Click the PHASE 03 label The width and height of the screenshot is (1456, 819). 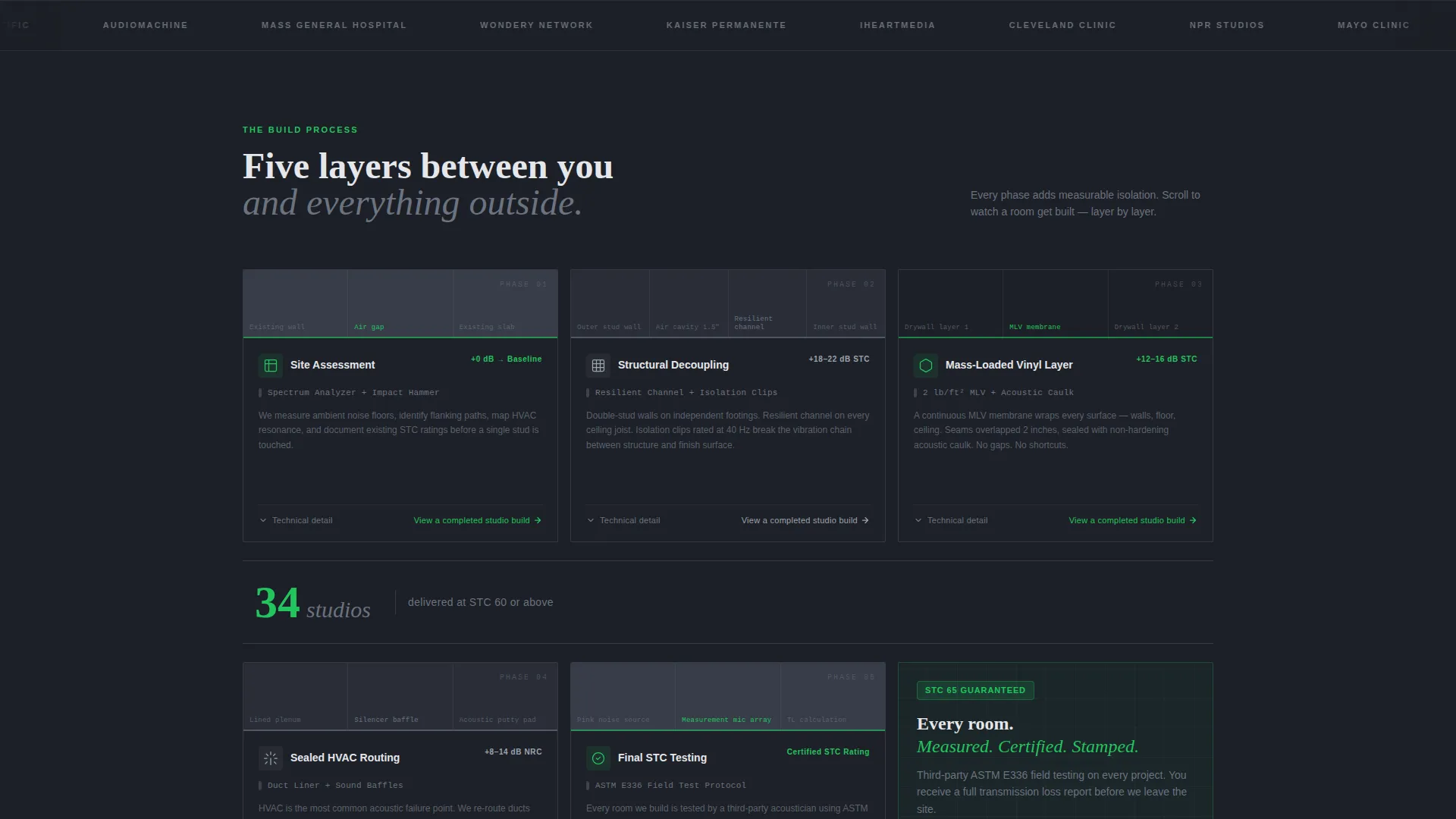pyautogui.click(x=1178, y=284)
